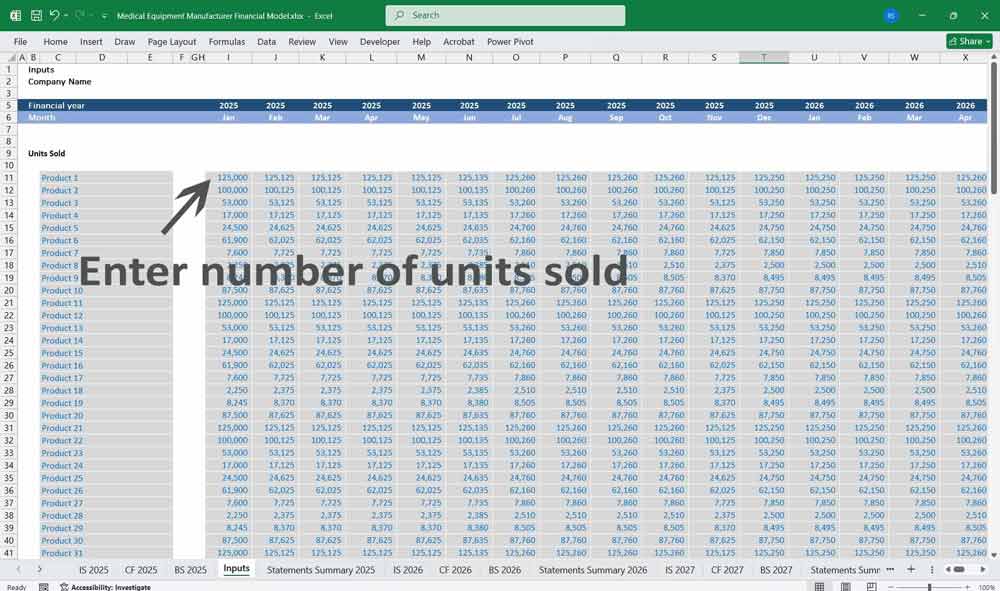Click the Redo arrow icon
Image resolution: width=1000 pixels, height=591 pixels.
point(80,16)
